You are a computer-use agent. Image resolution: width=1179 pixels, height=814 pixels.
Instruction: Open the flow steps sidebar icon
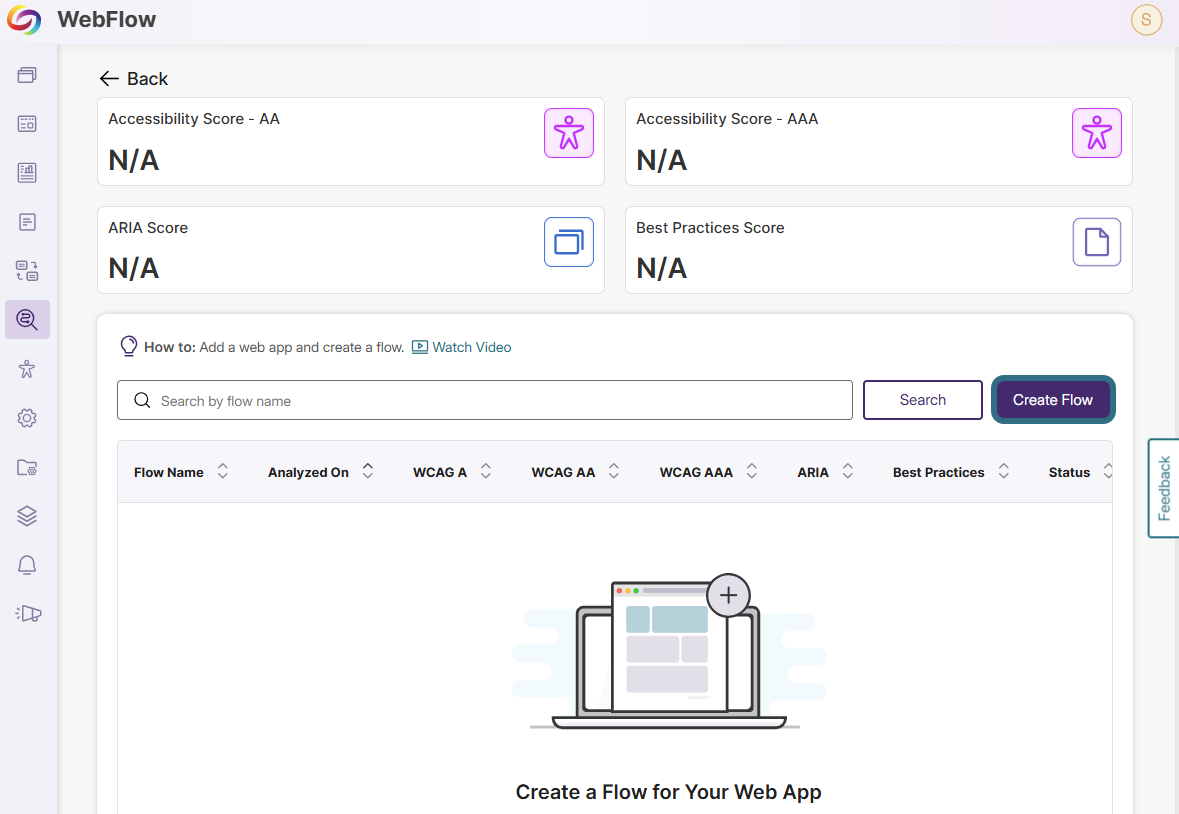click(27, 271)
